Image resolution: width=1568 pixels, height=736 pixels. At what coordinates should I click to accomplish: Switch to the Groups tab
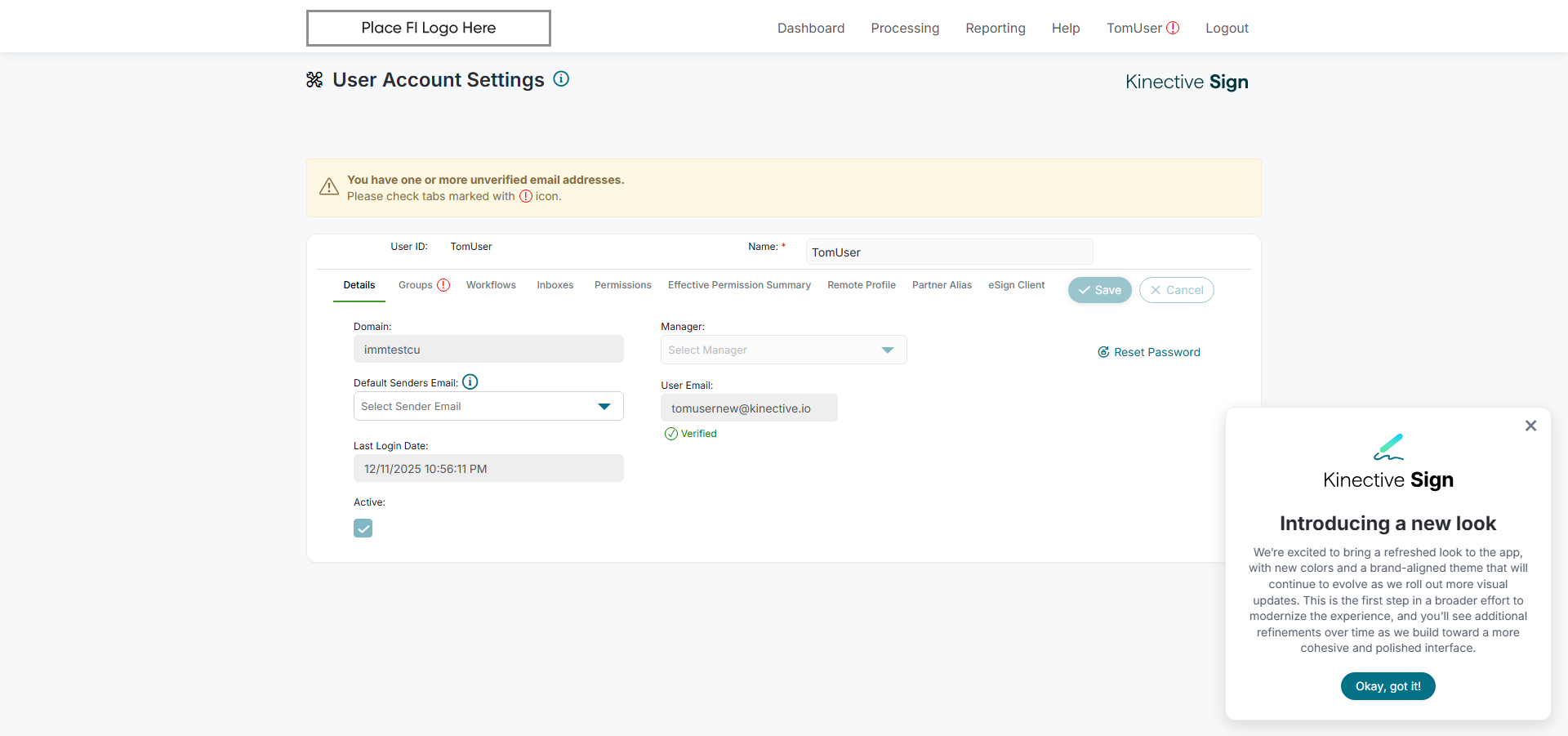click(x=416, y=285)
